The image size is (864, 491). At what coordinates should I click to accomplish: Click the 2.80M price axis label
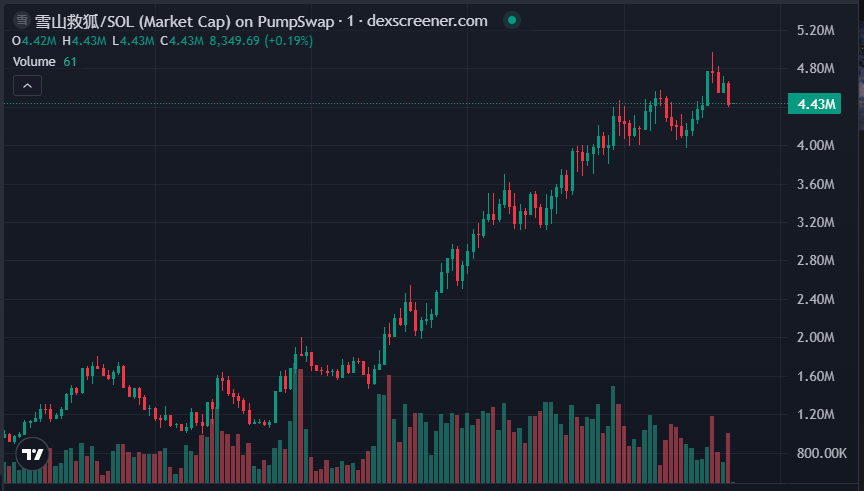click(x=816, y=260)
